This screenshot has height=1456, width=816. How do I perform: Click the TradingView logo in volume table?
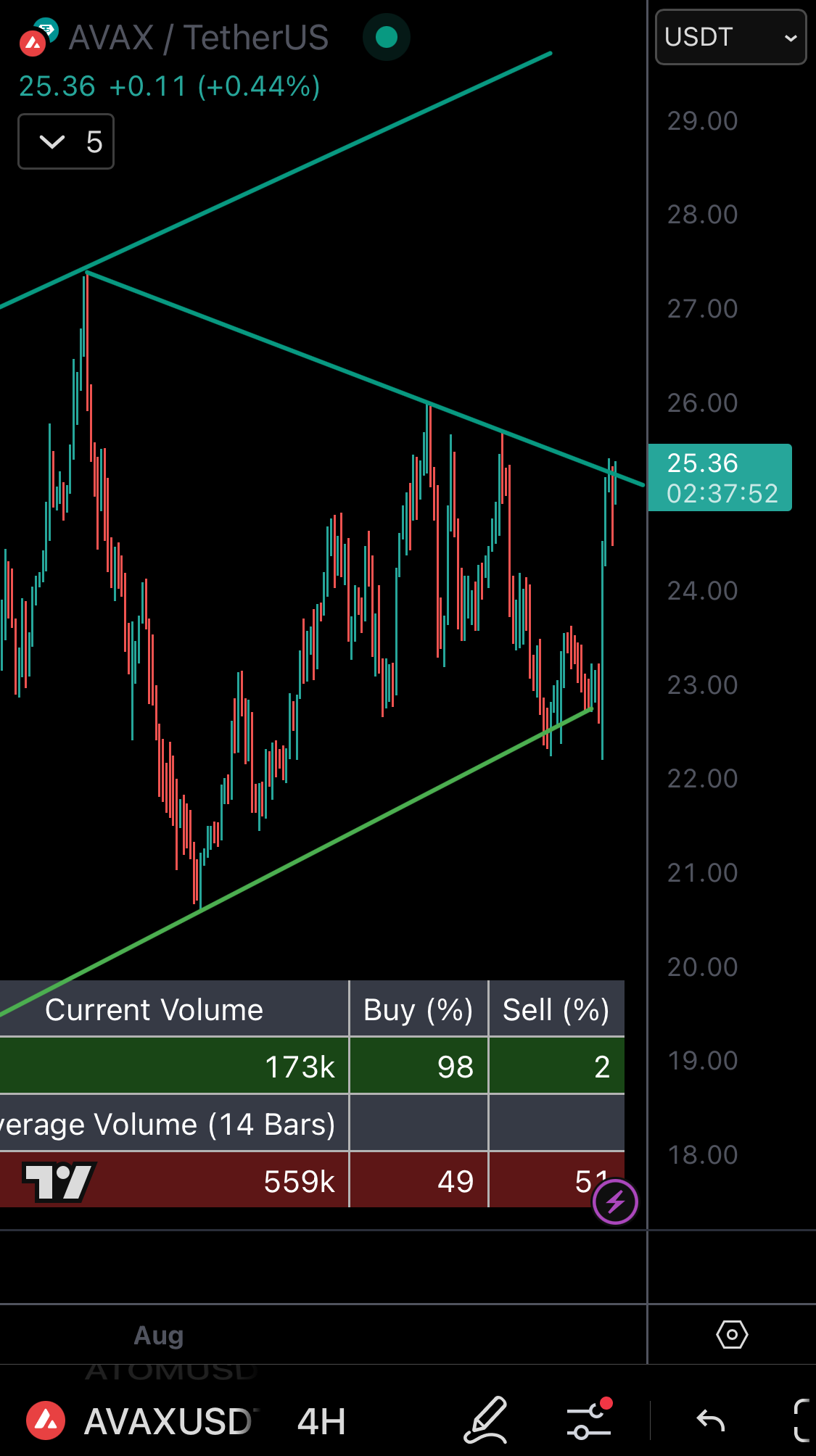pyautogui.click(x=59, y=1181)
